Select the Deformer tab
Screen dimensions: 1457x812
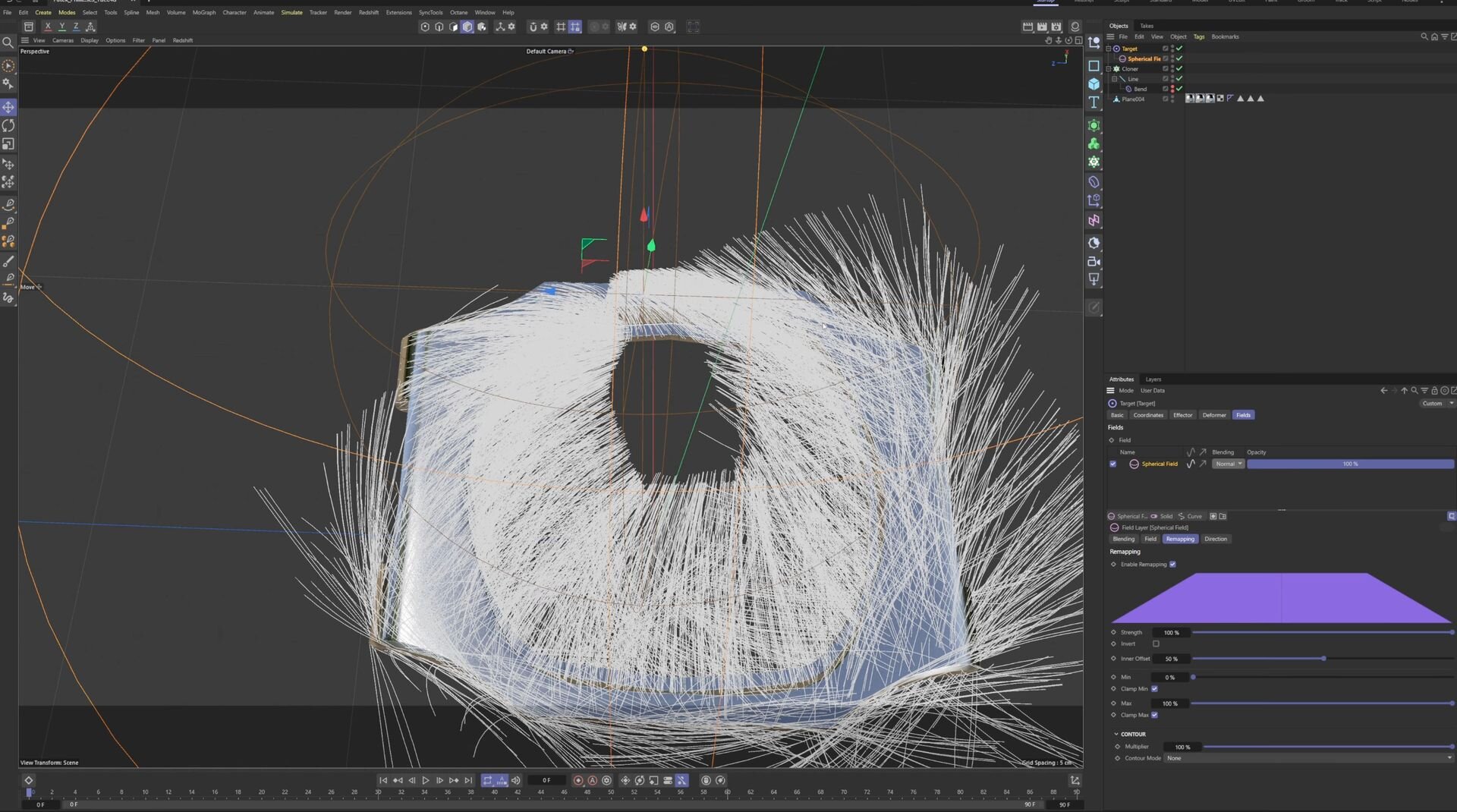[1214, 415]
